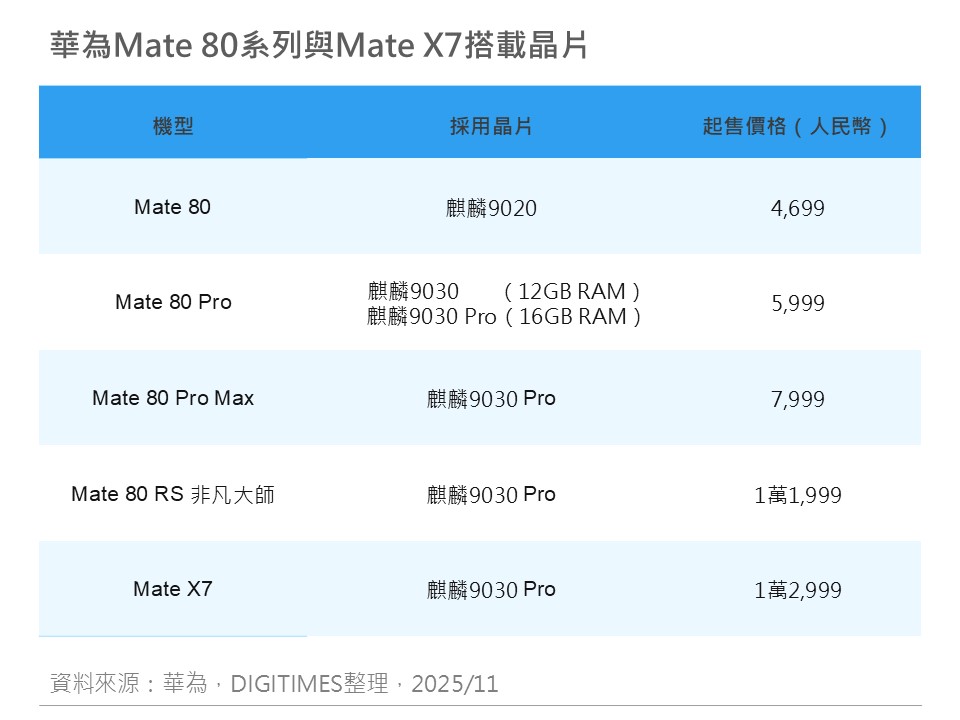Click the title 華為Mate 80系列與Mate X7搭載晶片
960x720 pixels.
[319, 46]
